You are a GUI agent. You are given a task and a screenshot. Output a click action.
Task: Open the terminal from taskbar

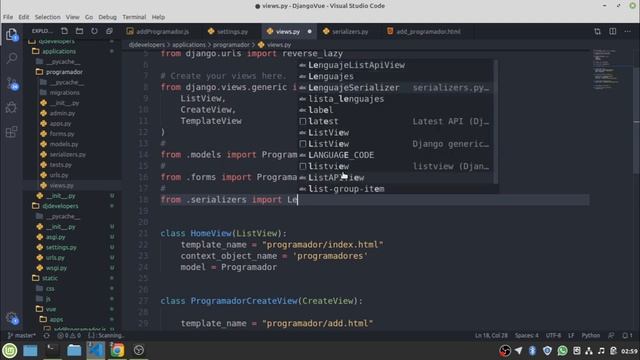click(x=52, y=350)
